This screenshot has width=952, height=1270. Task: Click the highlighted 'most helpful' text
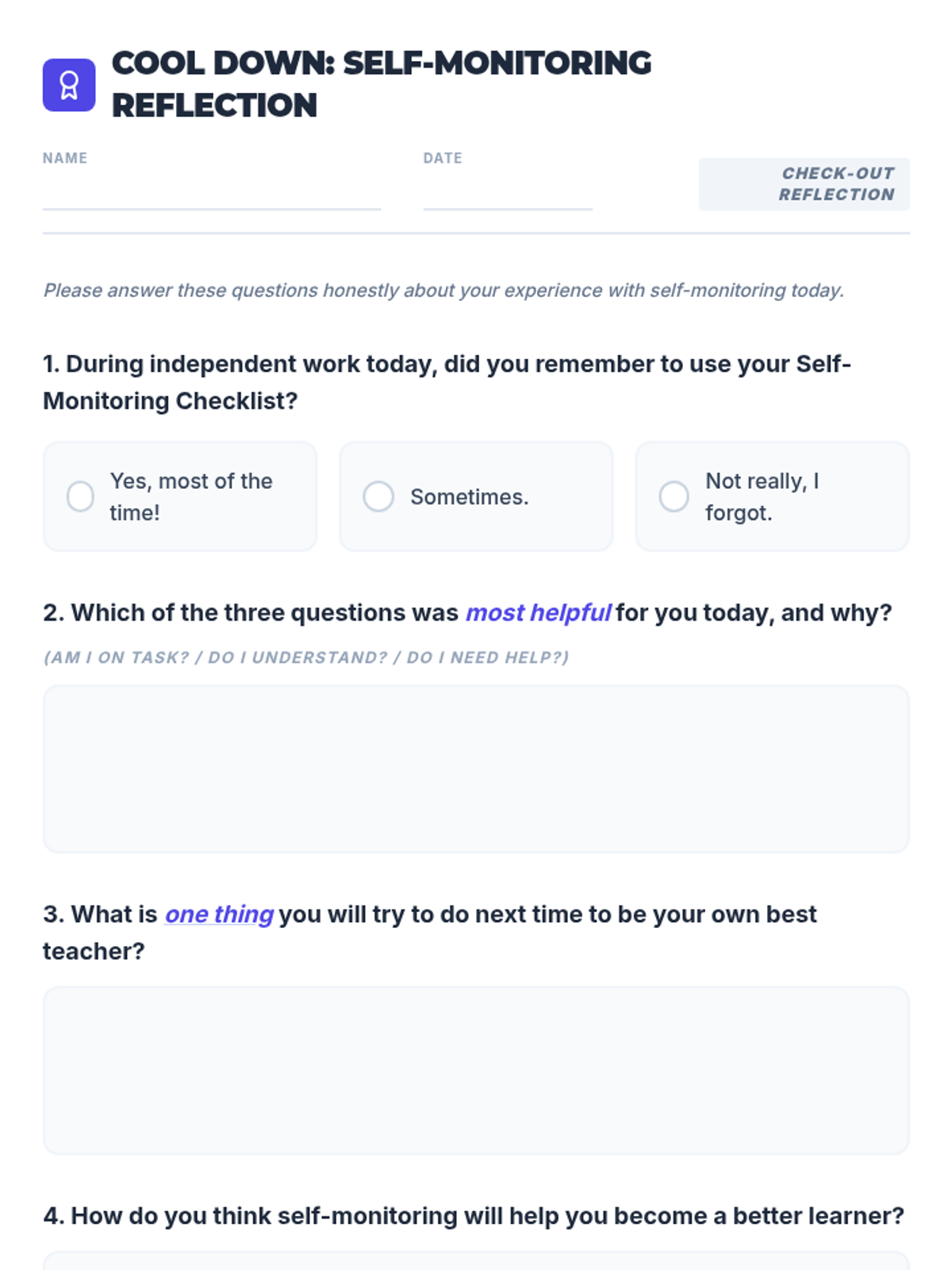pos(538,613)
